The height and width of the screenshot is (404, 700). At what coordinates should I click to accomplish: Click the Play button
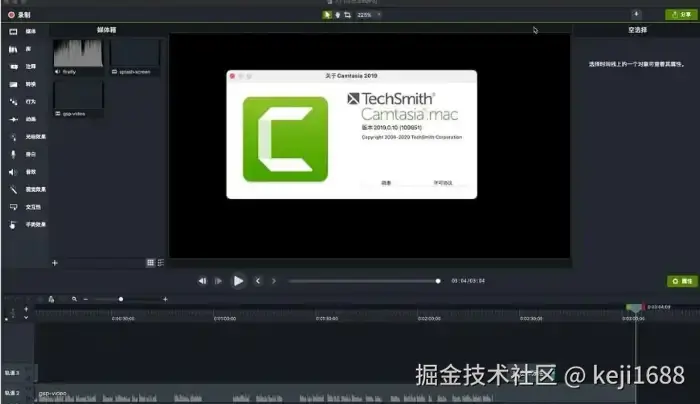coord(238,281)
